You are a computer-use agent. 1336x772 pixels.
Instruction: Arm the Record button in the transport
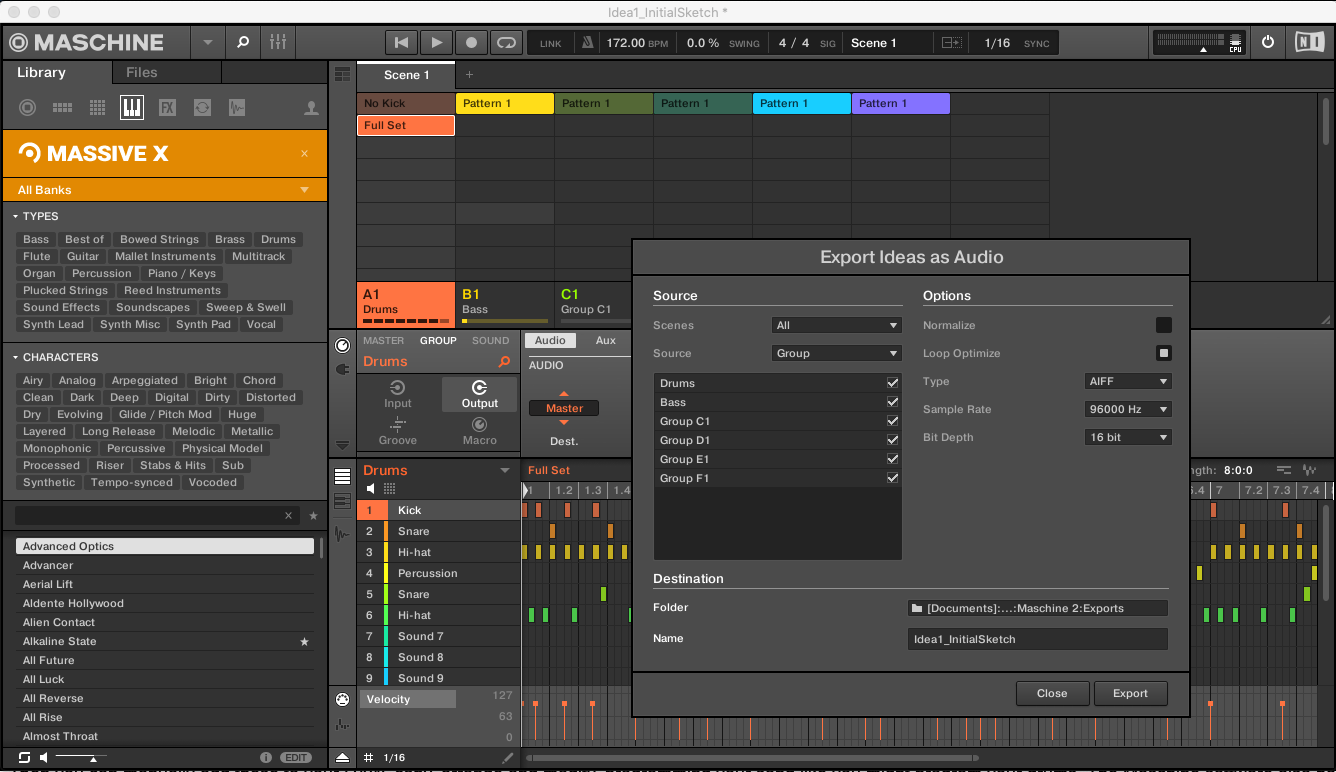pos(471,42)
